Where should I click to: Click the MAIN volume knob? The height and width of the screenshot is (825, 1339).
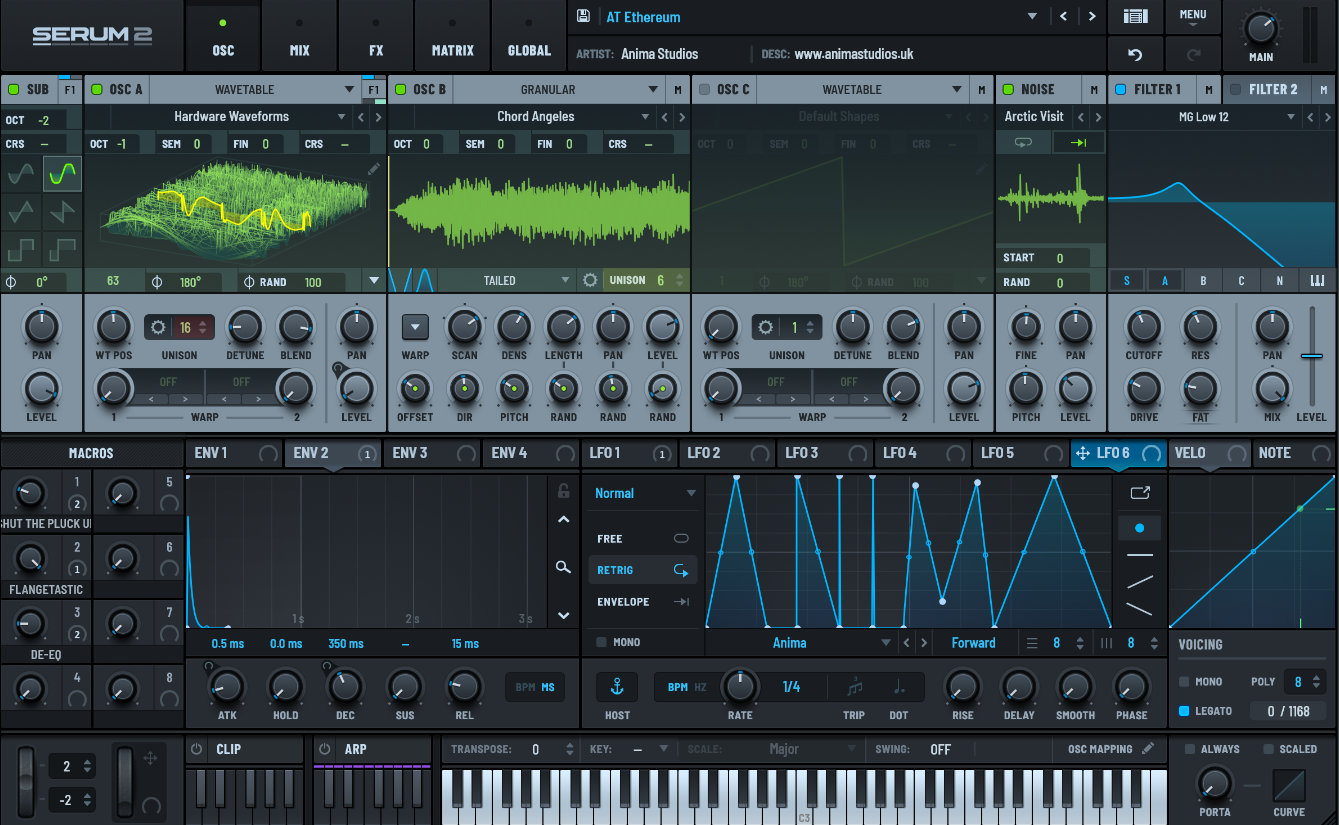pos(1261,29)
